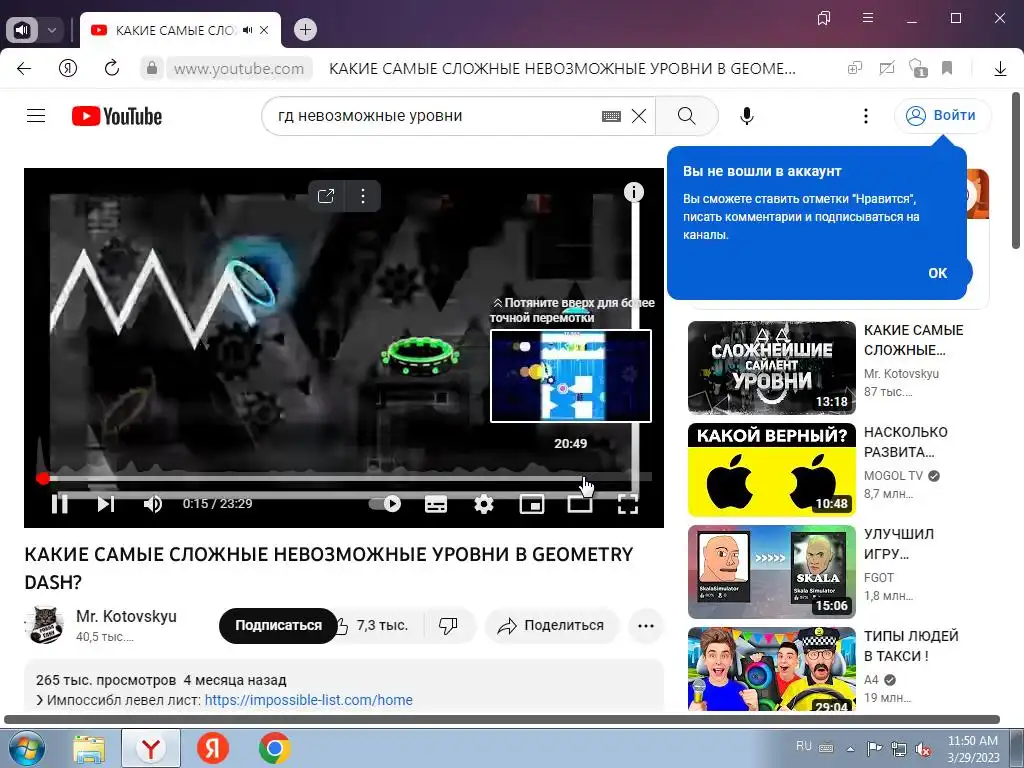The image size is (1024, 768).
Task: Close the YouTube browser tab
Action: 264,30
